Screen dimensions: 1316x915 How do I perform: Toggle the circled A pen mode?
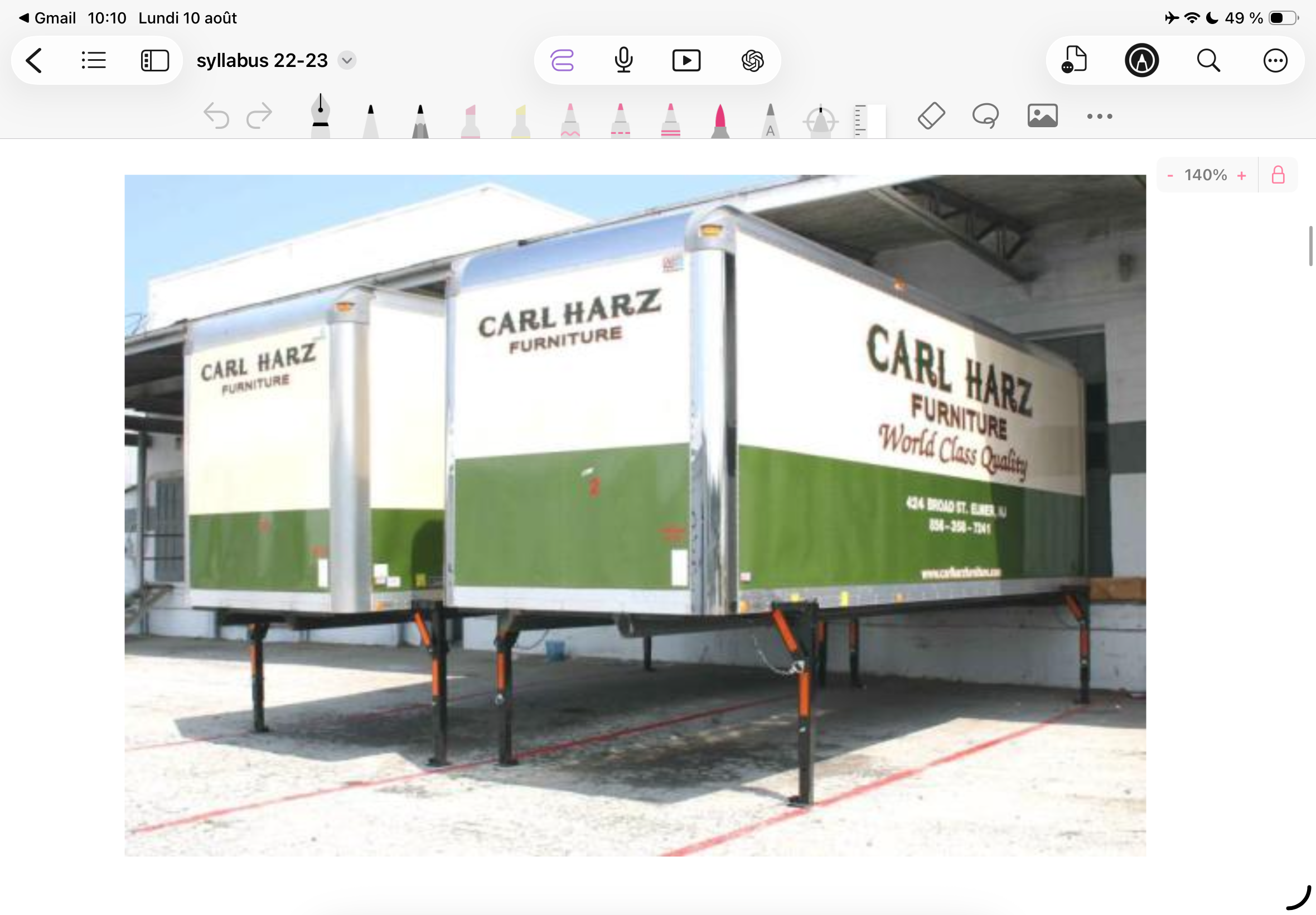(1141, 60)
